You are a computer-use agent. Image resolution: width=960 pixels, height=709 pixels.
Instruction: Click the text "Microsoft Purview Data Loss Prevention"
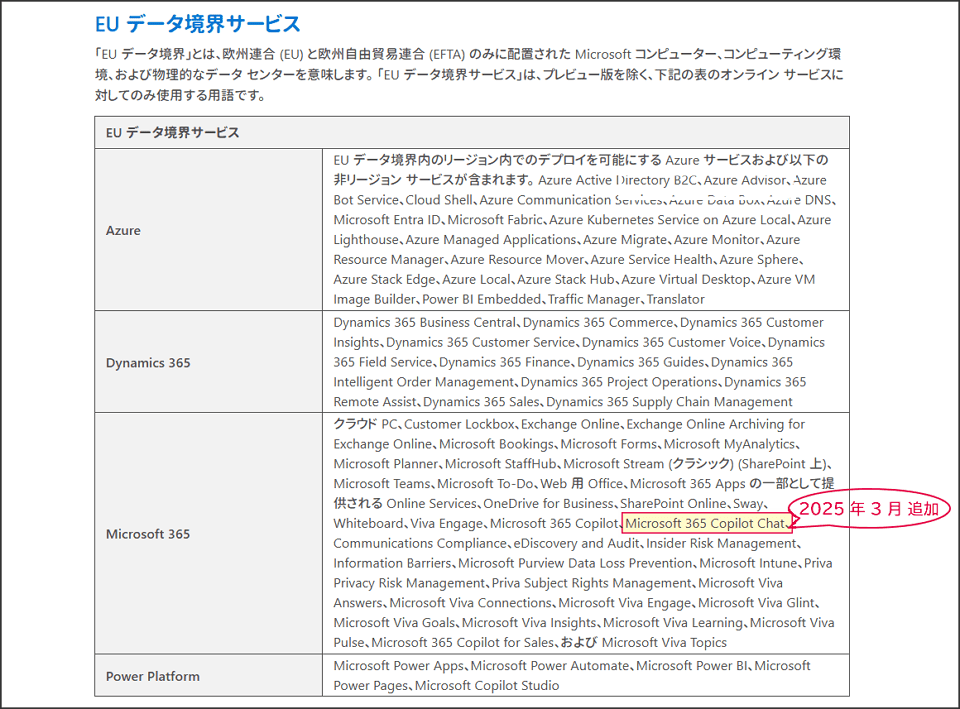point(576,563)
